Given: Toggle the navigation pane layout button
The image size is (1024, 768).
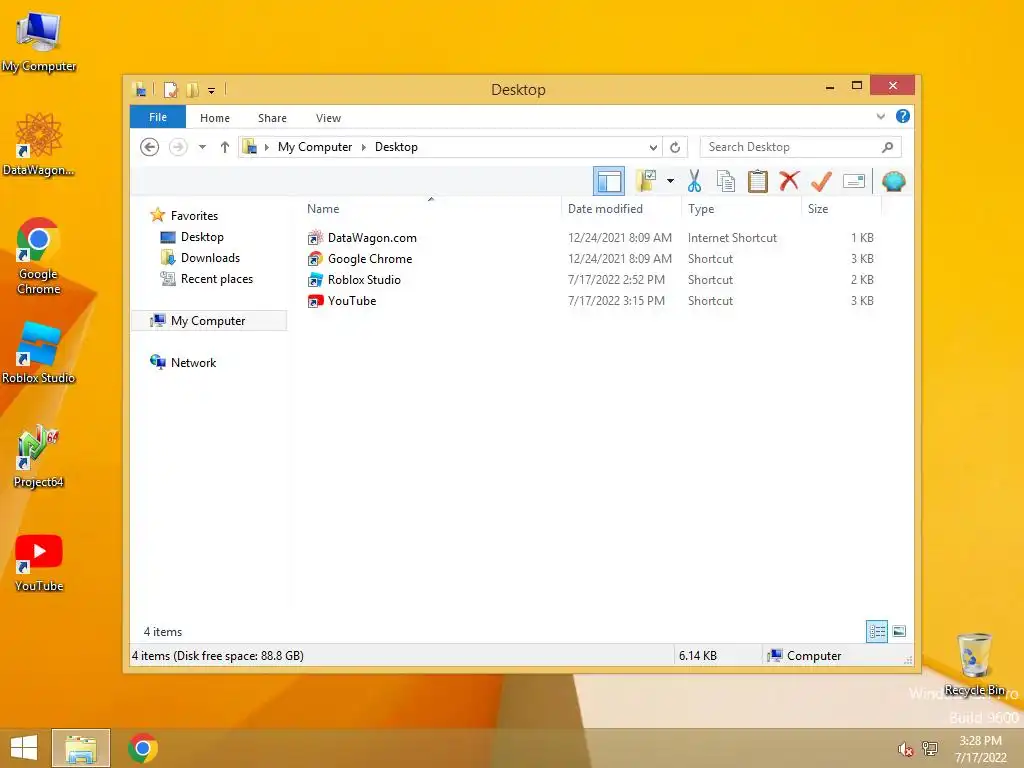Looking at the screenshot, I should pos(609,181).
